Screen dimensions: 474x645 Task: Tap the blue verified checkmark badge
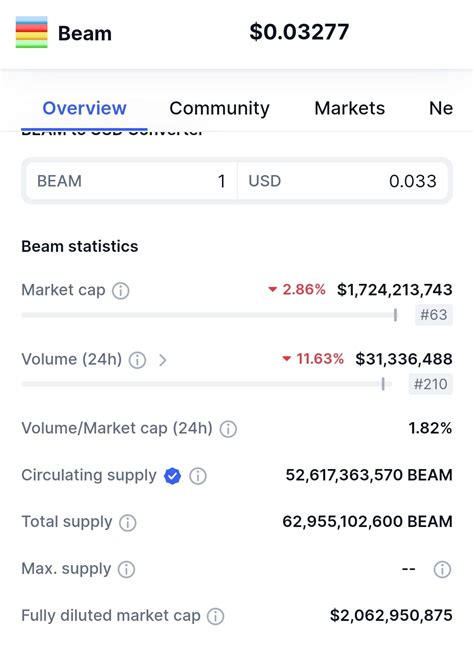pyautogui.click(x=172, y=476)
